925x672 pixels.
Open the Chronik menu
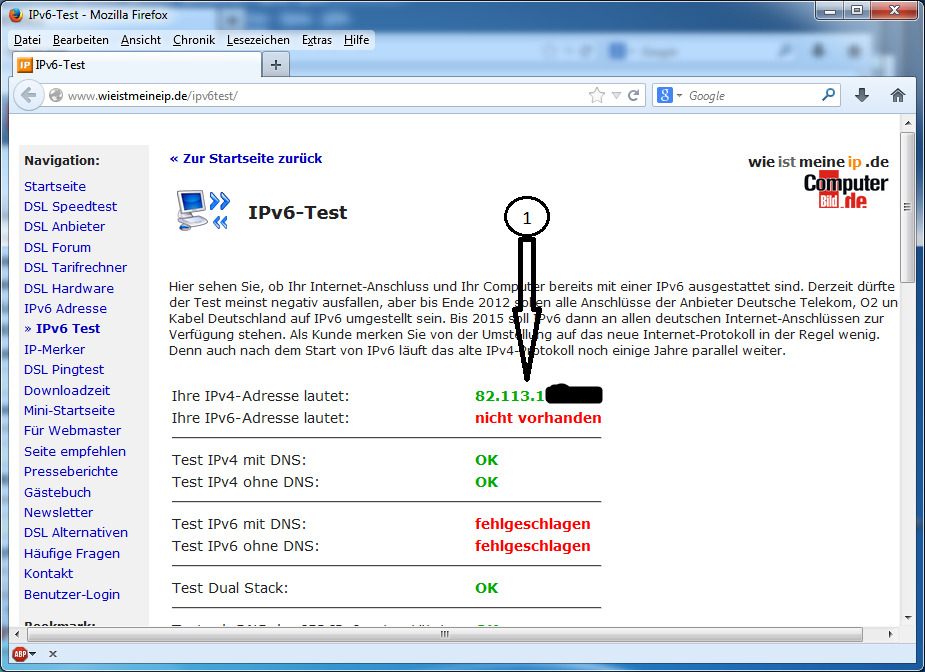[x=193, y=40]
